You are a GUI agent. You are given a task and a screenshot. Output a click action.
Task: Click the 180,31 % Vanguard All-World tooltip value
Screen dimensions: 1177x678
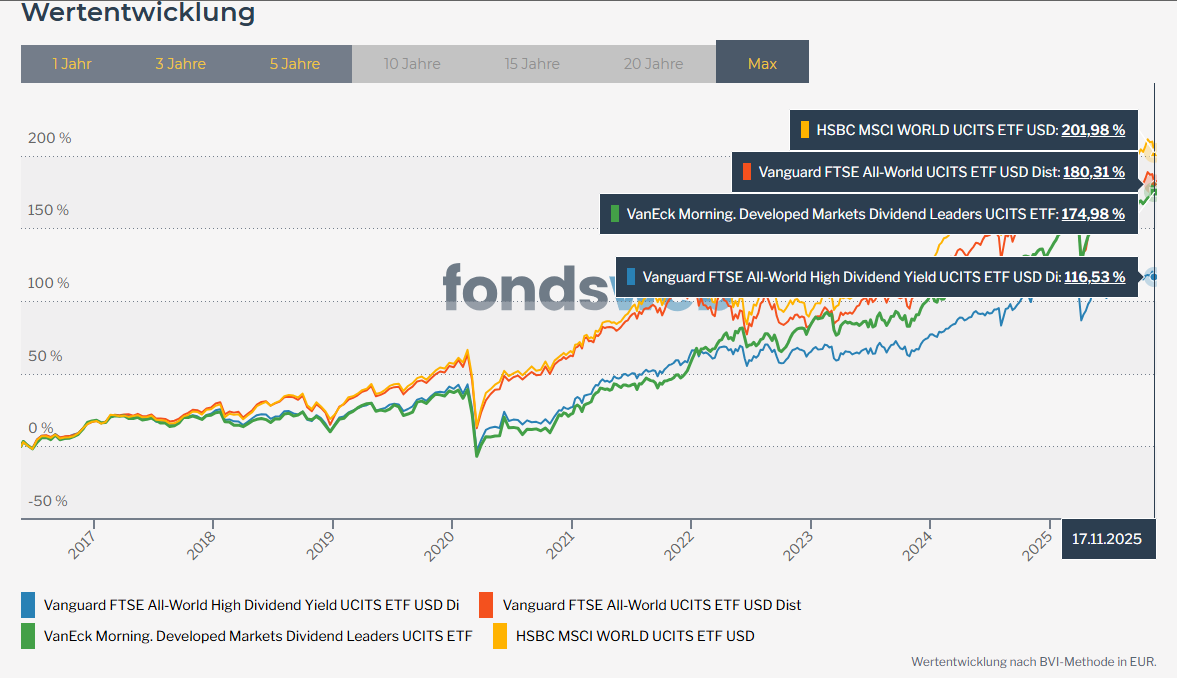click(x=1093, y=172)
